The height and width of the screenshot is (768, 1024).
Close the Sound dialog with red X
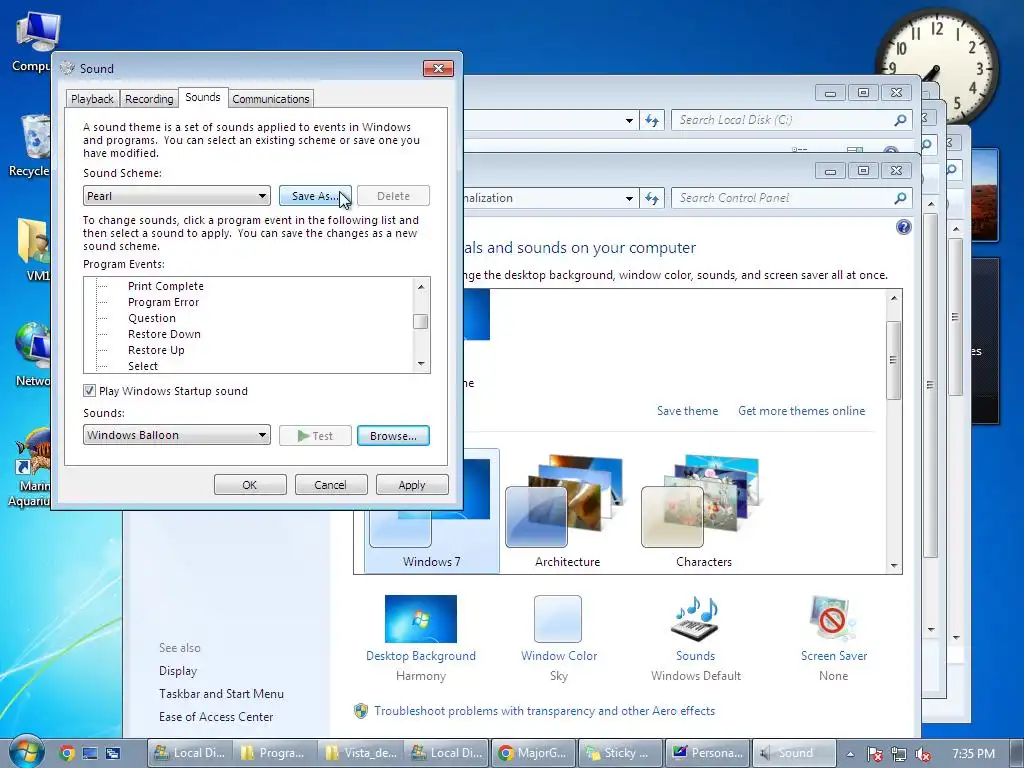(438, 68)
